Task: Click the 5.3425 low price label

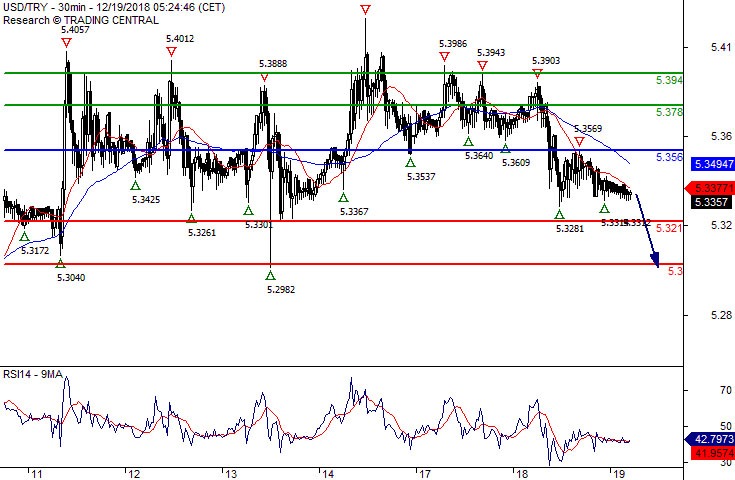Action: pos(146,200)
